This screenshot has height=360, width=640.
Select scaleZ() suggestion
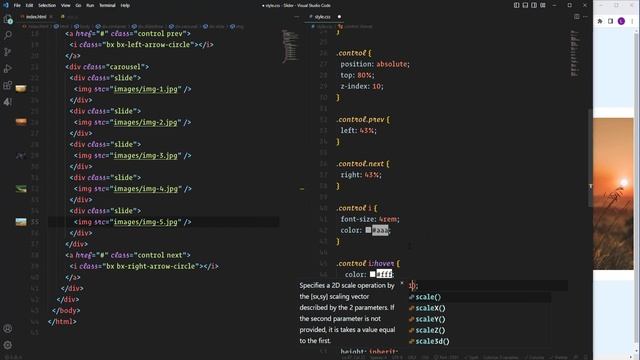coord(480,330)
